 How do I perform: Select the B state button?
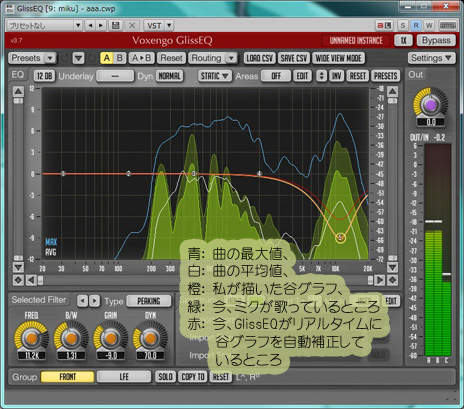coord(119,58)
